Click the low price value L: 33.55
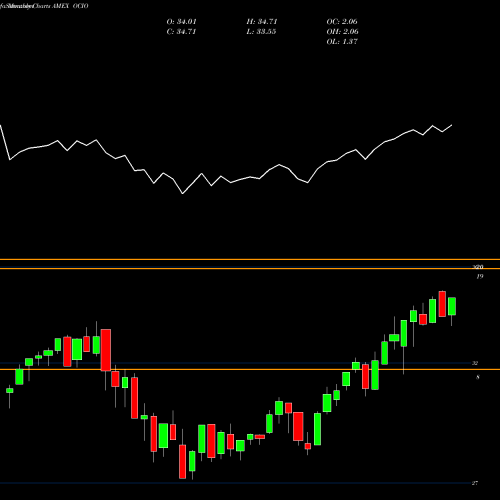Image resolution: width=500 pixels, height=500 pixels. coord(261,32)
